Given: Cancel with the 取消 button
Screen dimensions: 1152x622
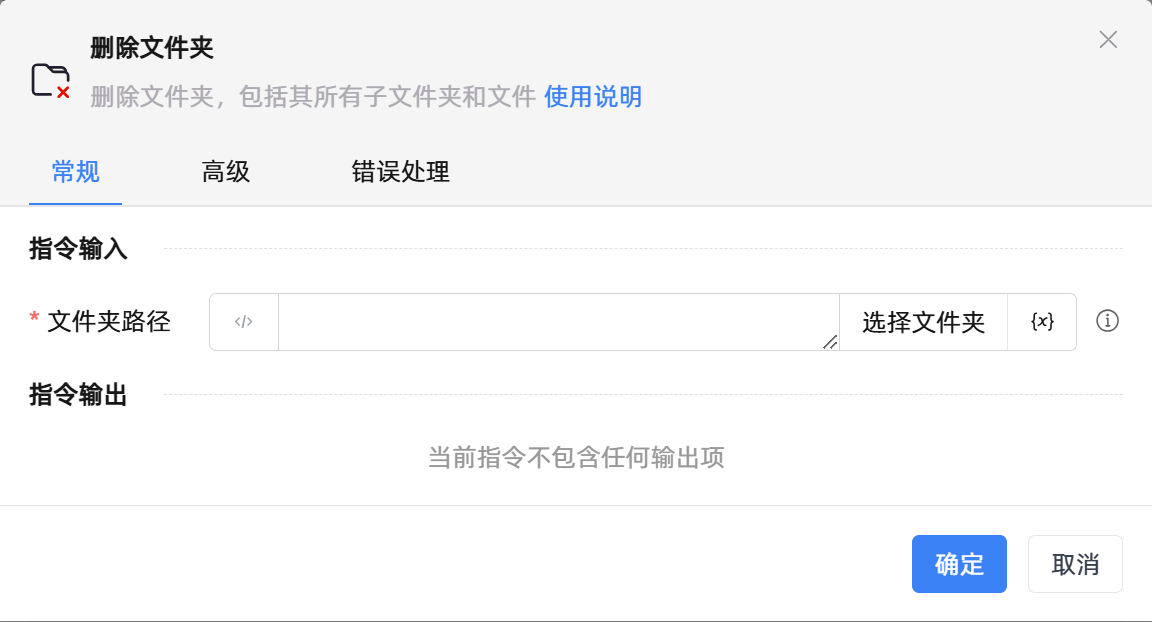Looking at the screenshot, I should pyautogui.click(x=1075, y=564).
